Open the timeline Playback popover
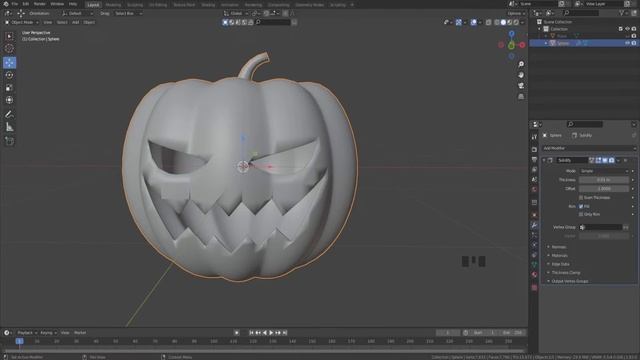This screenshot has width=640, height=360. coord(27,333)
